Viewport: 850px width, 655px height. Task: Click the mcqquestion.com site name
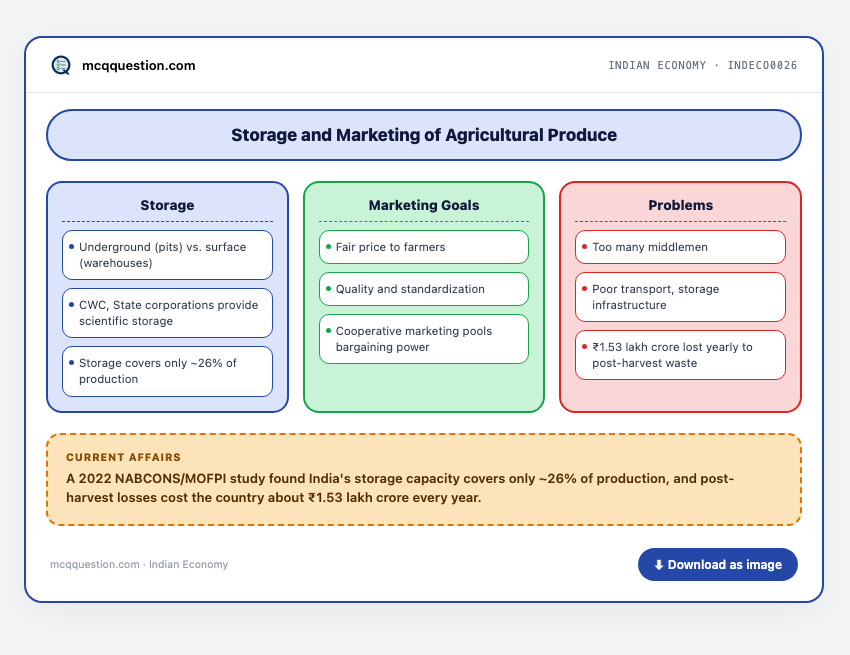coord(139,66)
